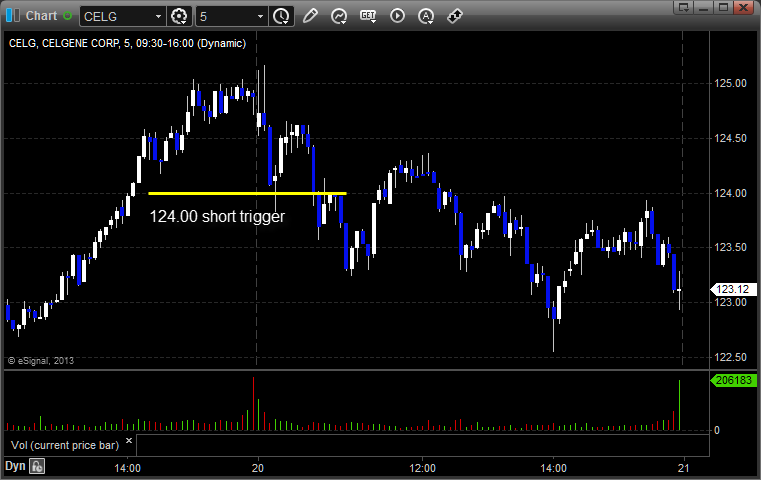The width and height of the screenshot is (761, 480).
Task: Click the trading up-down arrows icon
Action: [x=455, y=16]
